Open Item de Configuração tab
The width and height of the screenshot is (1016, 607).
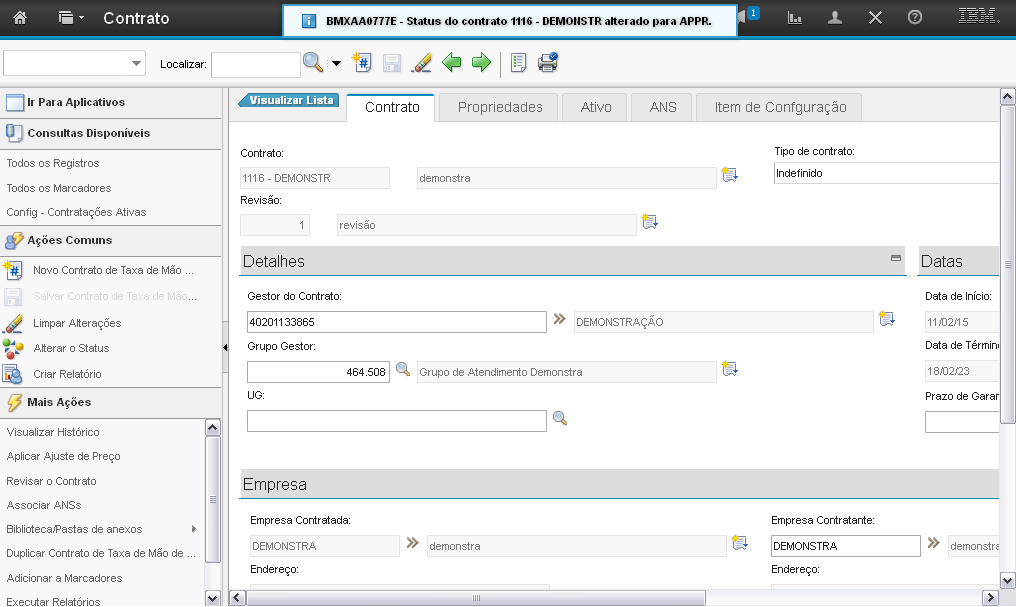(779, 108)
